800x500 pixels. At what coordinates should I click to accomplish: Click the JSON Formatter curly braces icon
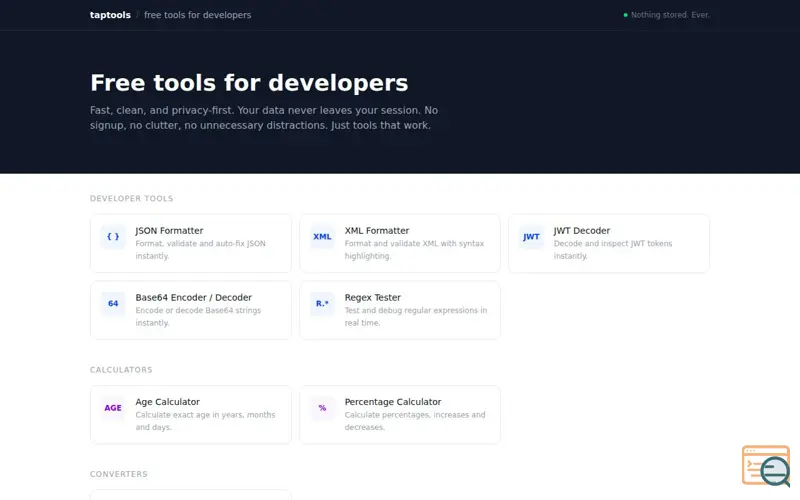coord(113,237)
